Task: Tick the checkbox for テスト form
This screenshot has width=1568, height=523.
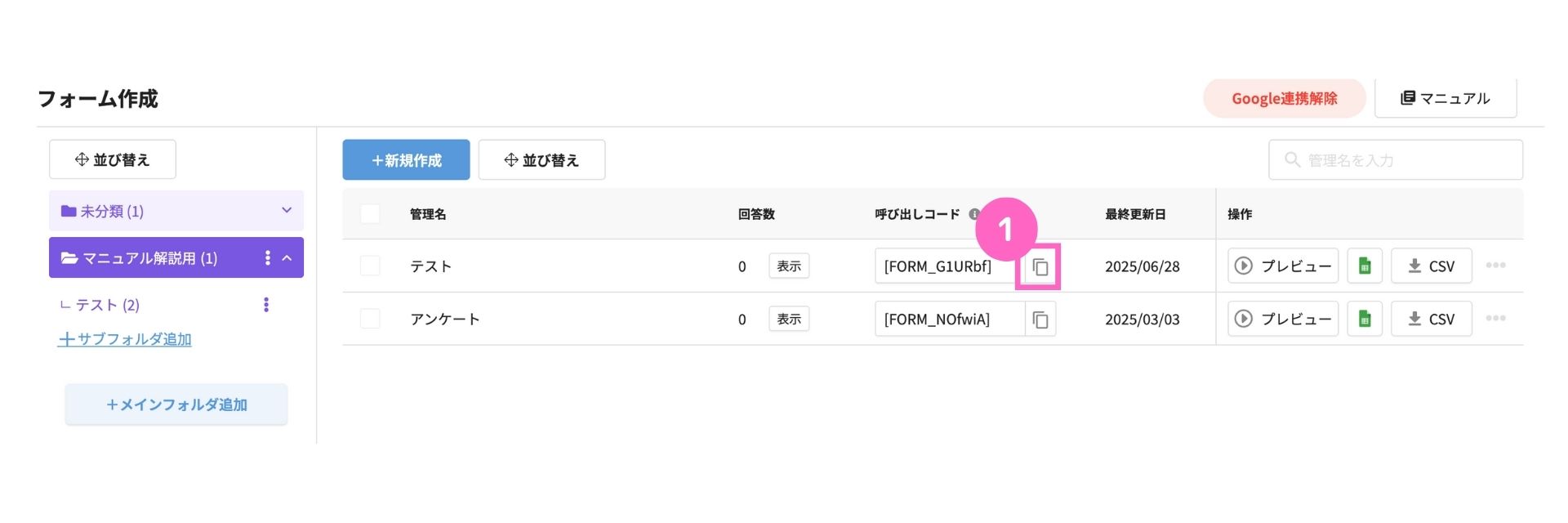Action: pyautogui.click(x=370, y=266)
